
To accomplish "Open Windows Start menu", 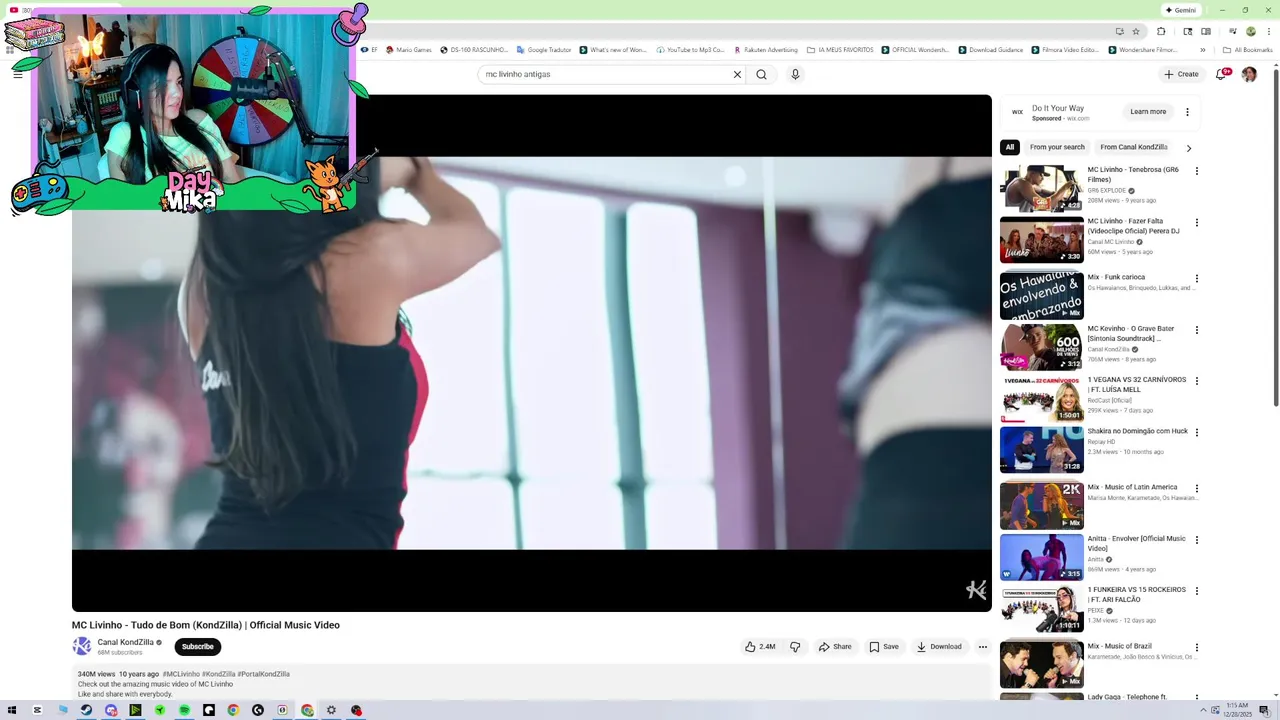I will point(12,710).
